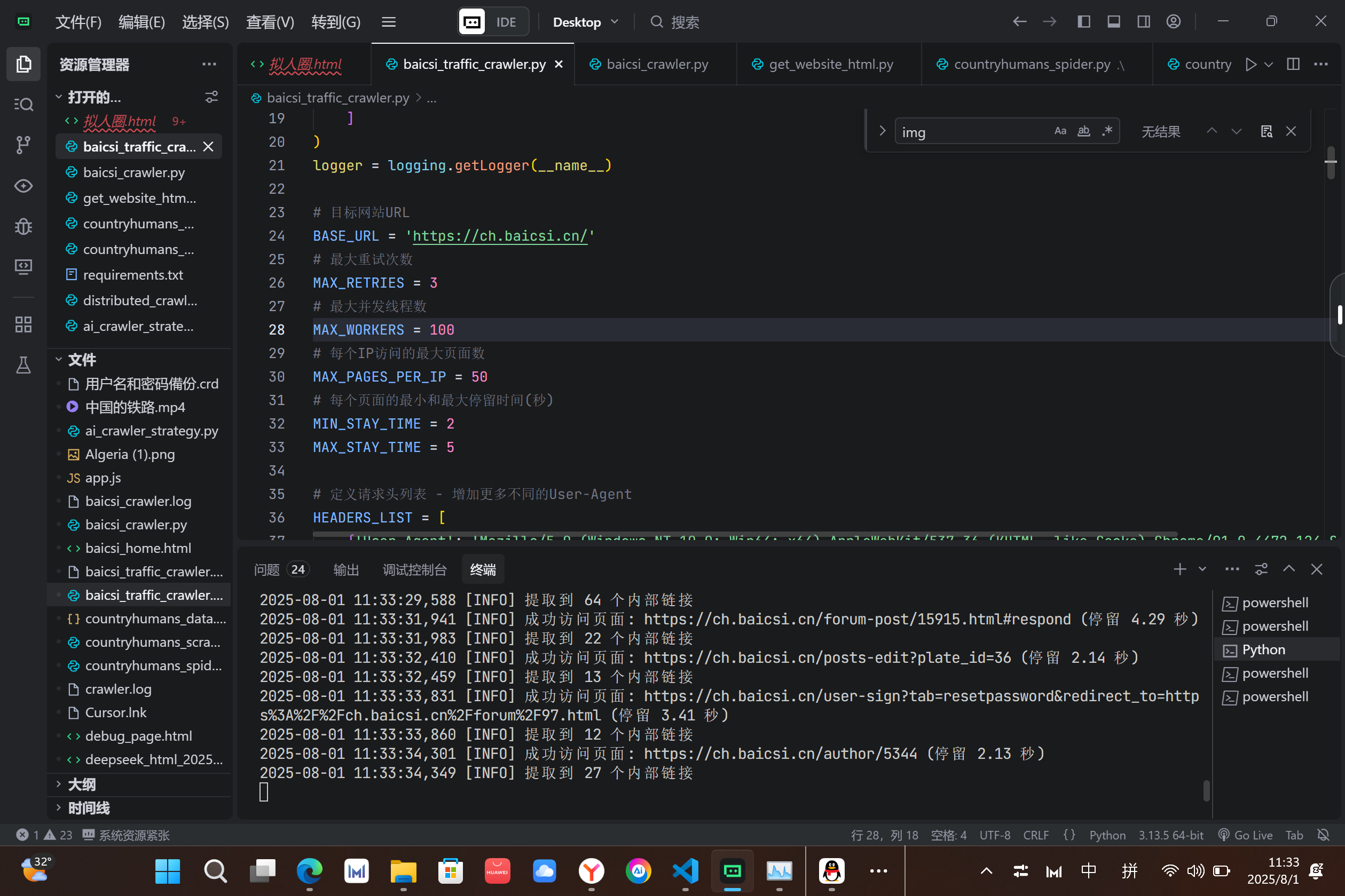The width and height of the screenshot is (1345, 896).
Task: Open requirements.txt in open editors
Action: [132, 275]
